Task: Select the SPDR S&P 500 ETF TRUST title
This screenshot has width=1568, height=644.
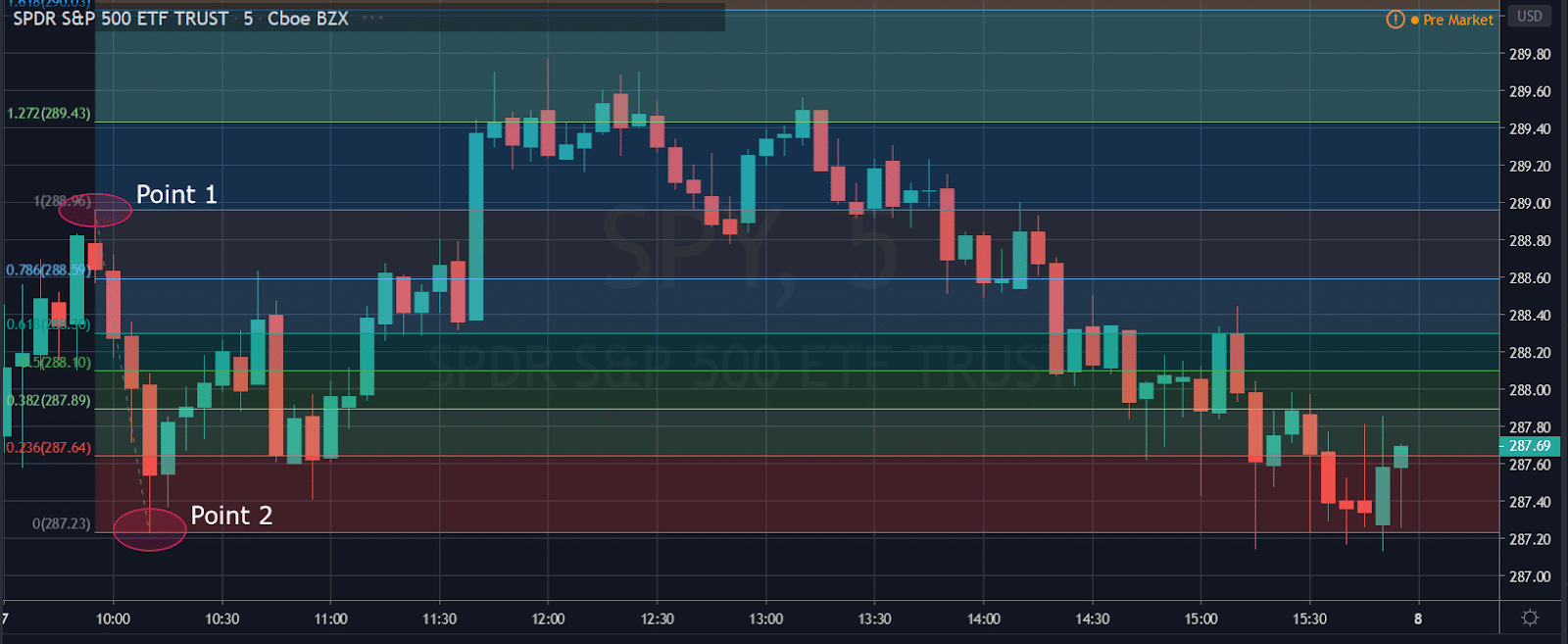Action: pyautogui.click(x=121, y=19)
